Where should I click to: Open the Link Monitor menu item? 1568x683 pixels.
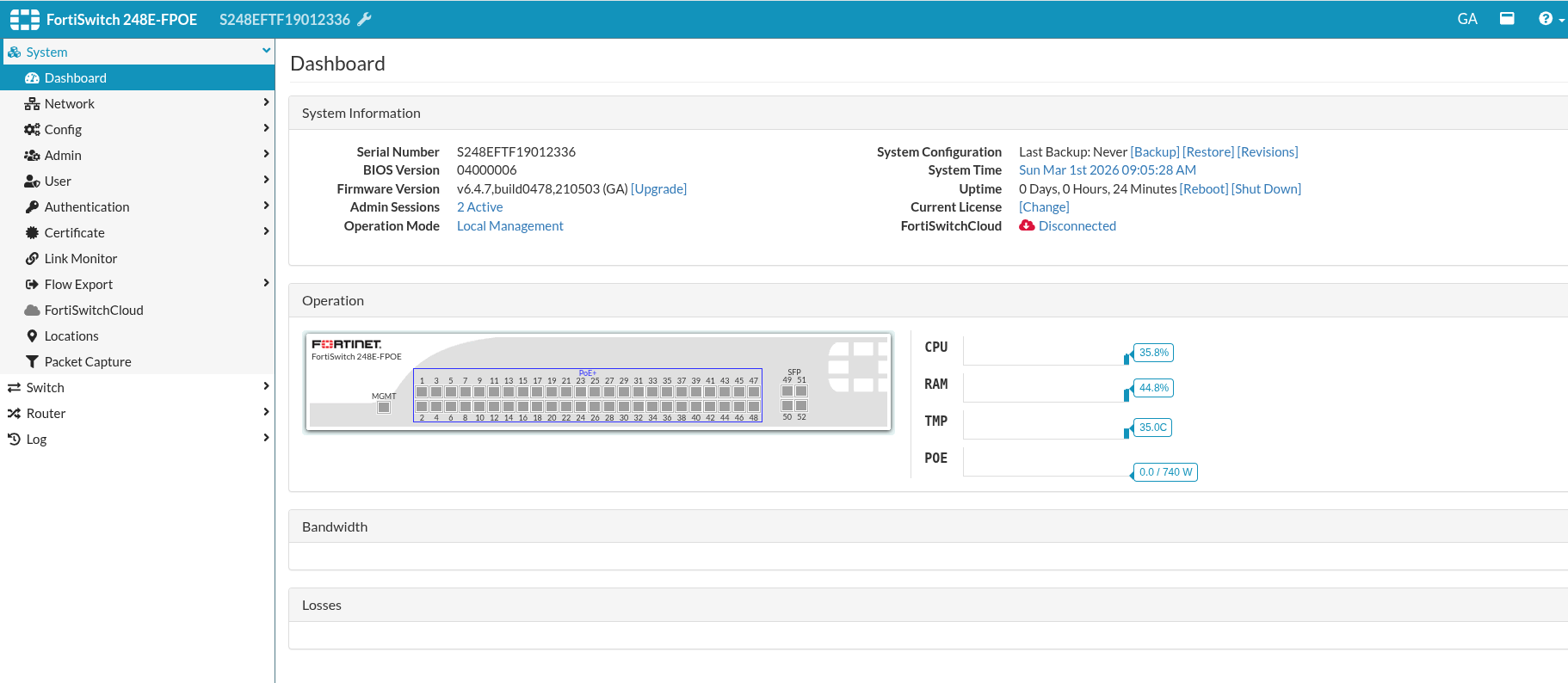tap(138, 258)
